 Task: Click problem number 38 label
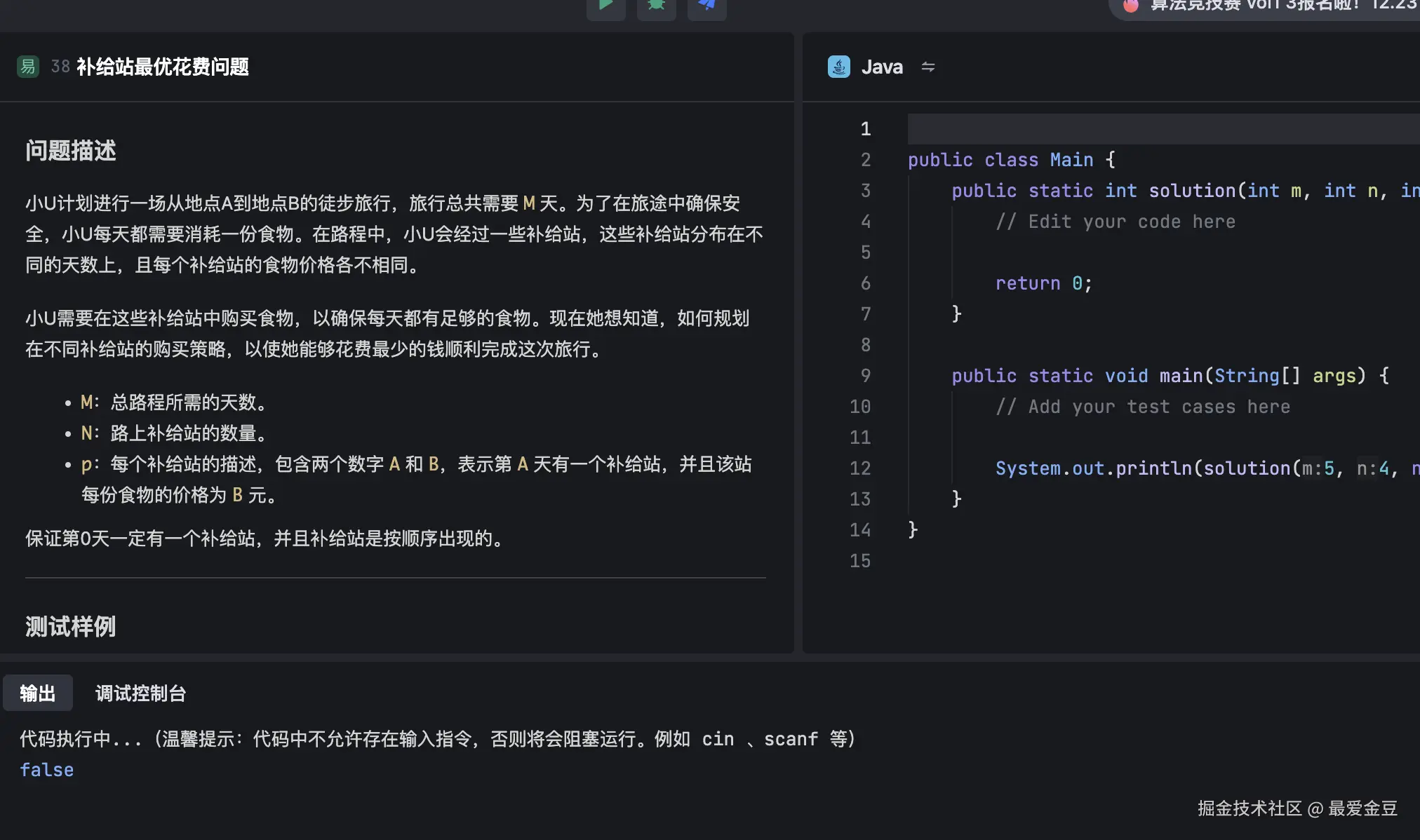[60, 65]
